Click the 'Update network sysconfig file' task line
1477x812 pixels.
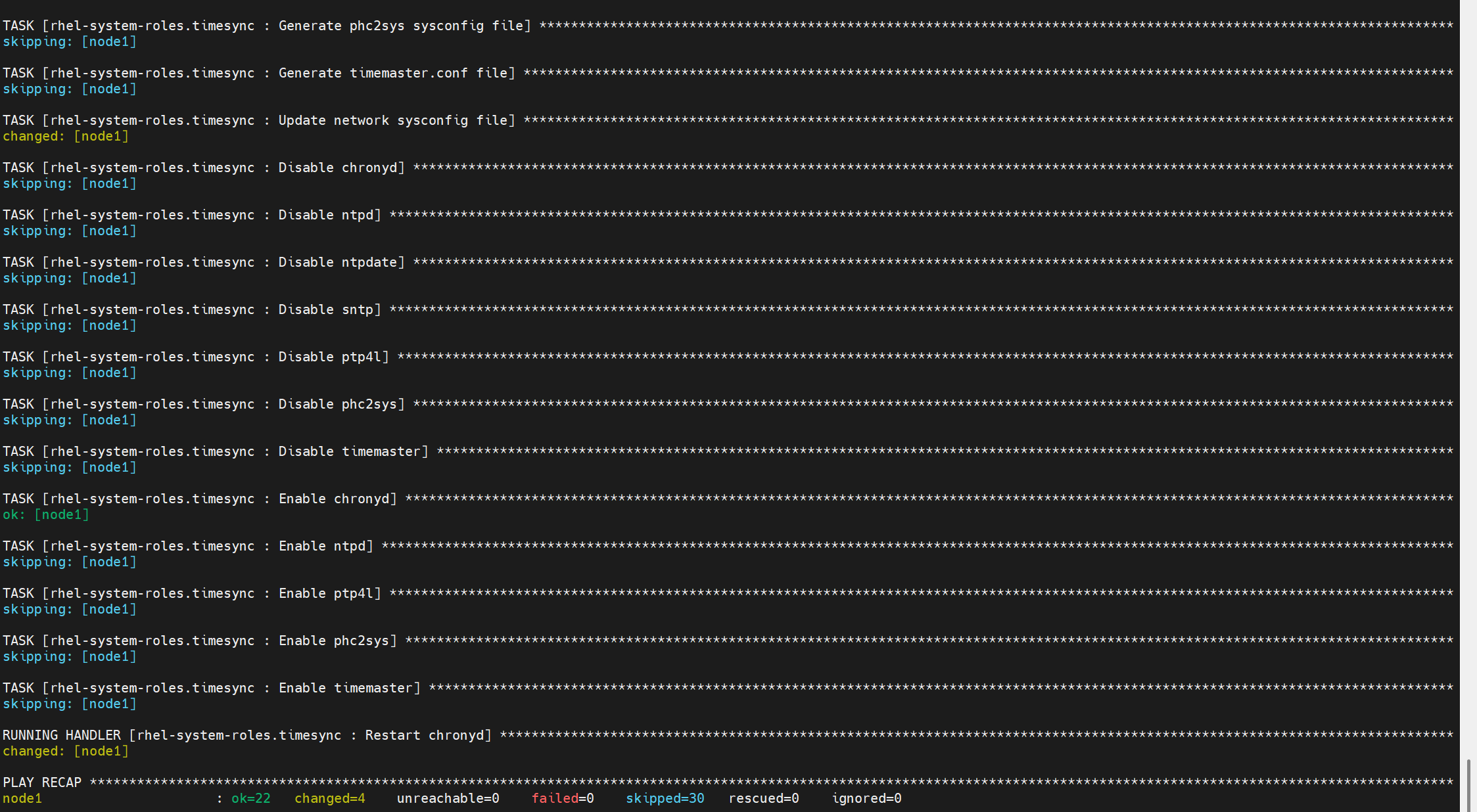(x=728, y=120)
